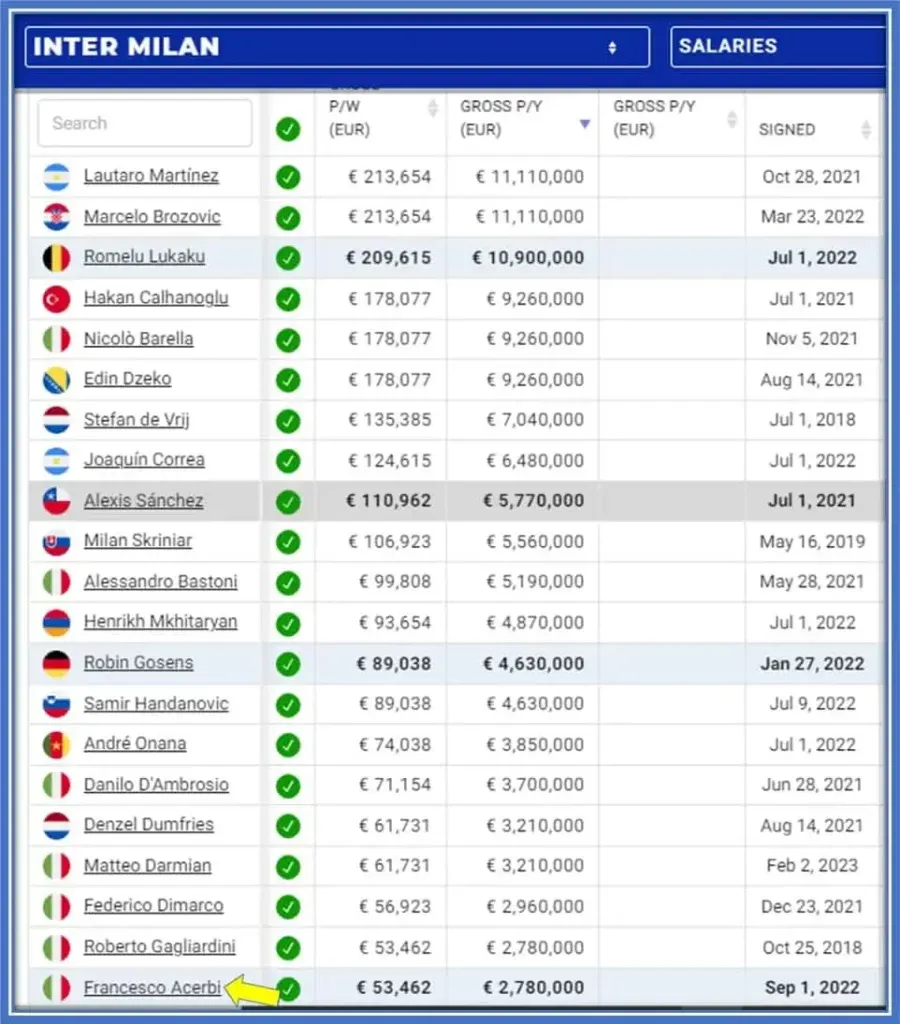Click Slovakia flag beside Milan Skriniar

[x=56, y=542]
